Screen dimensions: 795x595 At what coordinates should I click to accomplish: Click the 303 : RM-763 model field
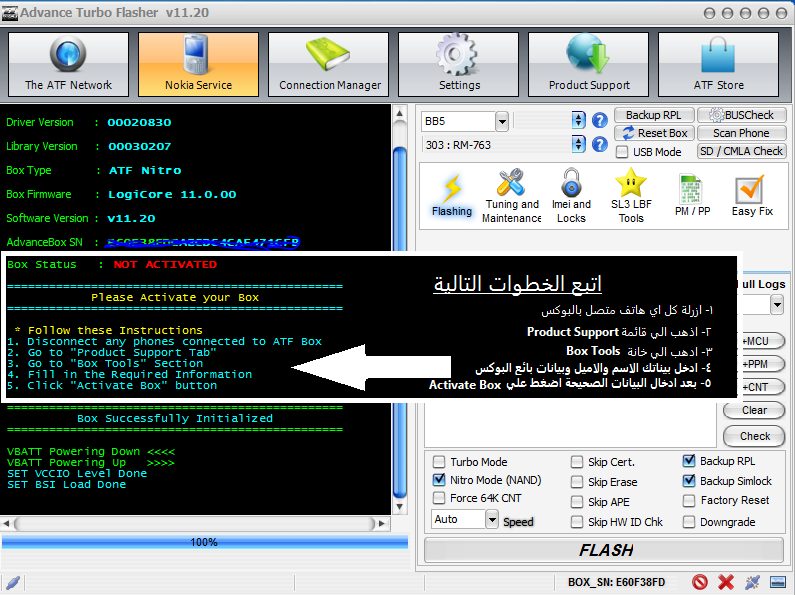click(497, 145)
